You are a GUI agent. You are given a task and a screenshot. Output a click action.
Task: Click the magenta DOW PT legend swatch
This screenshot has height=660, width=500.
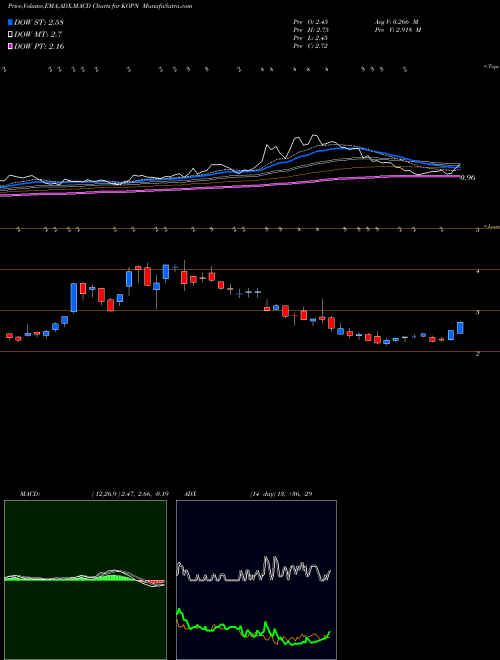[11, 47]
